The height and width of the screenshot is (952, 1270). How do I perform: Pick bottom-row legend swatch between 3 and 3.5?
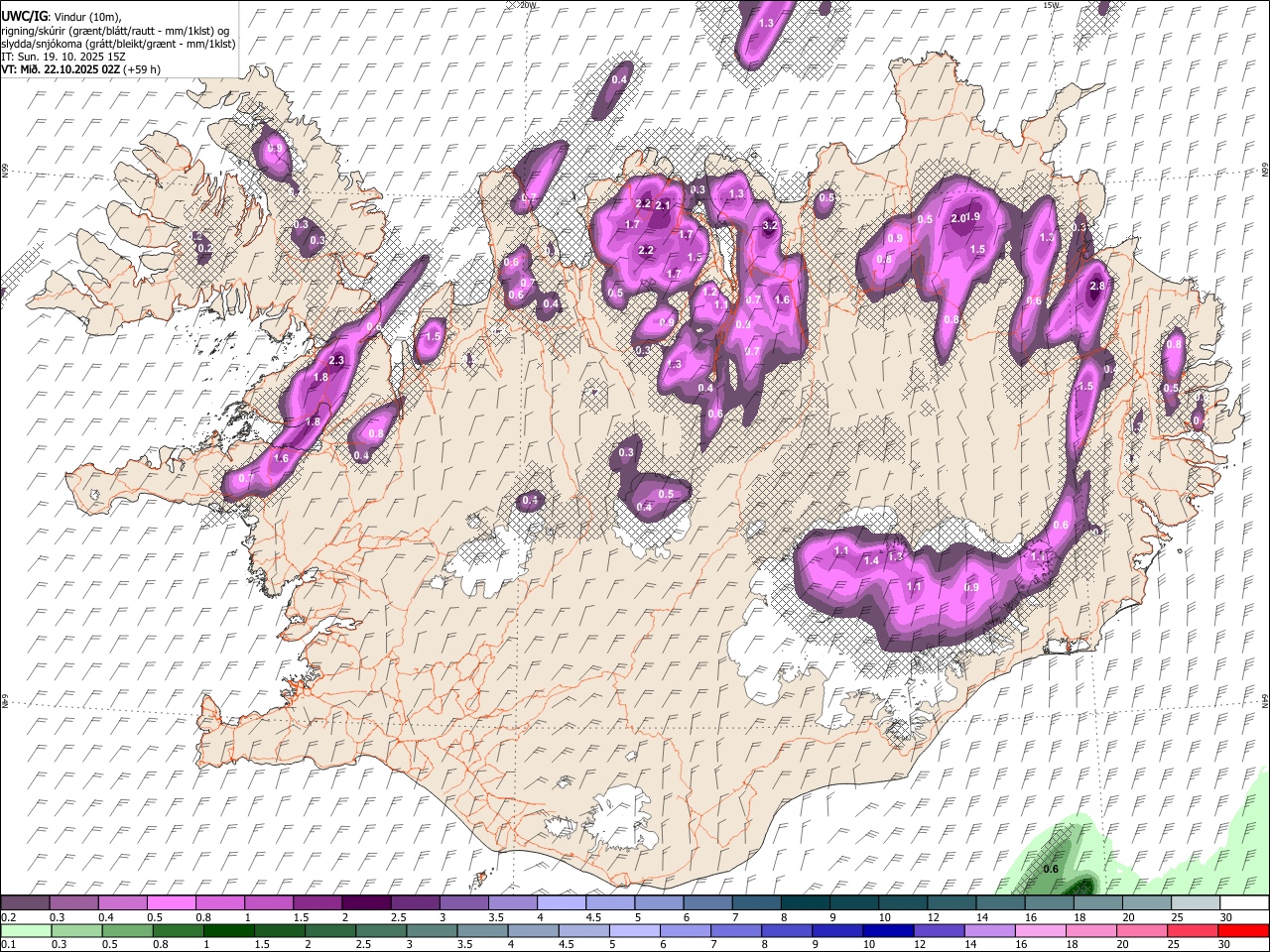(431, 930)
